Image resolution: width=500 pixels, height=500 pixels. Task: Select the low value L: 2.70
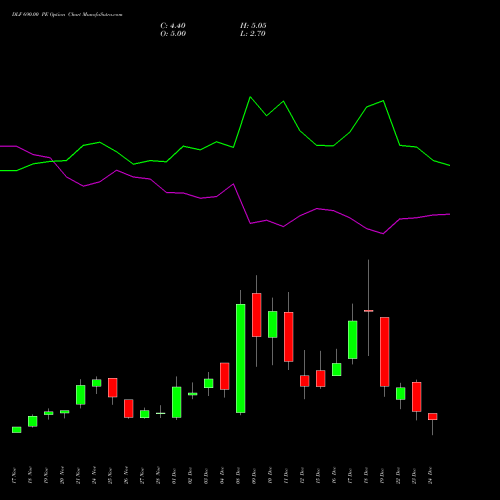coord(253,34)
